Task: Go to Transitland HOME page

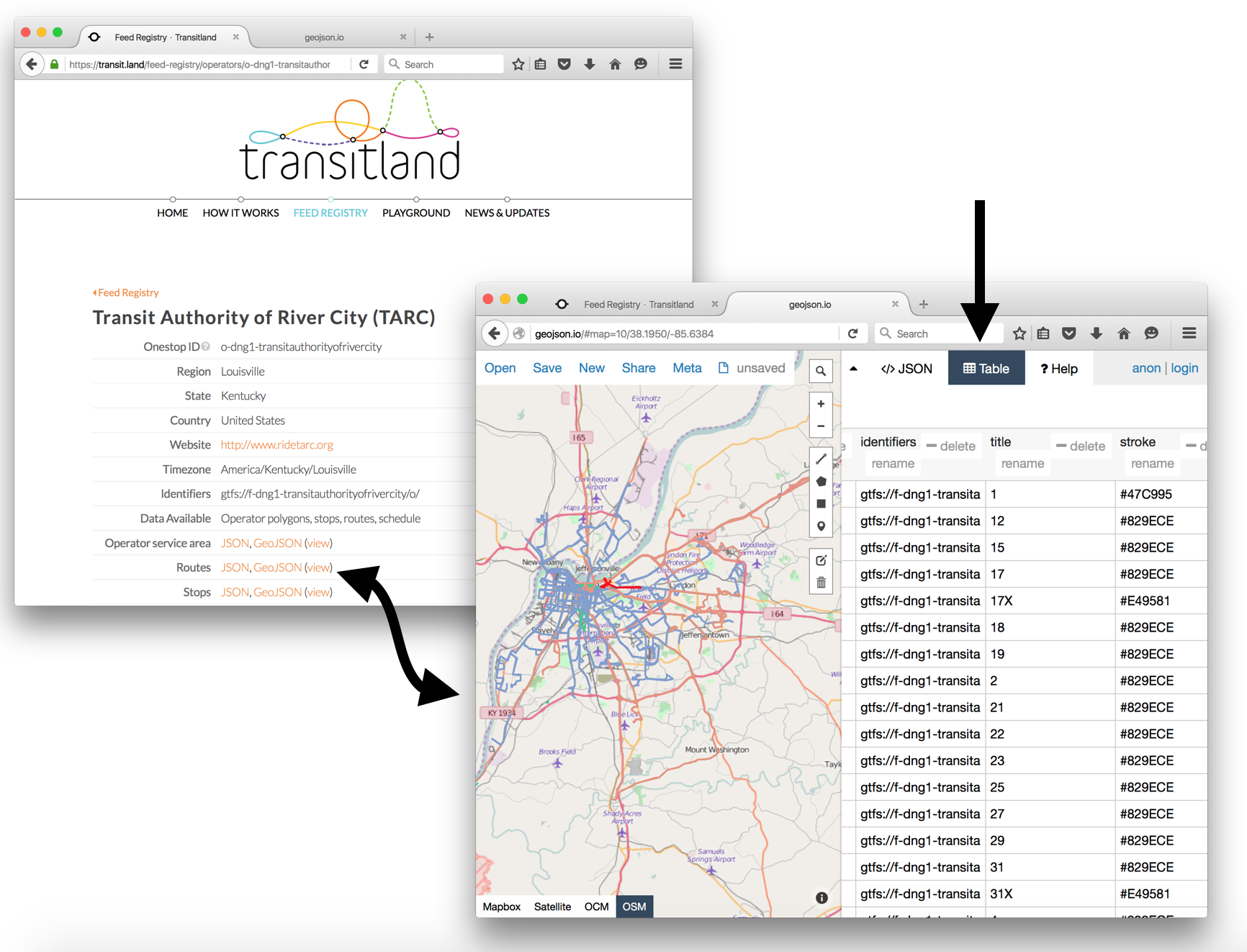Action: click(172, 212)
